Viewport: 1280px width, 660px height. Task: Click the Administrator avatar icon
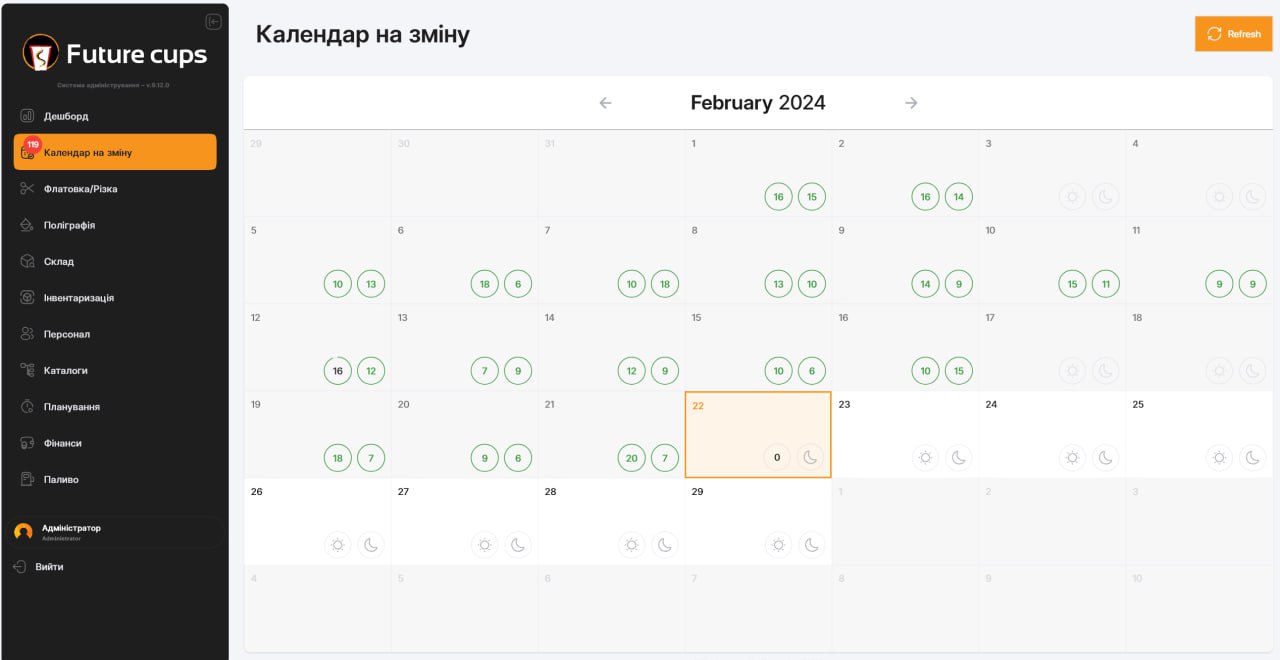(x=23, y=532)
